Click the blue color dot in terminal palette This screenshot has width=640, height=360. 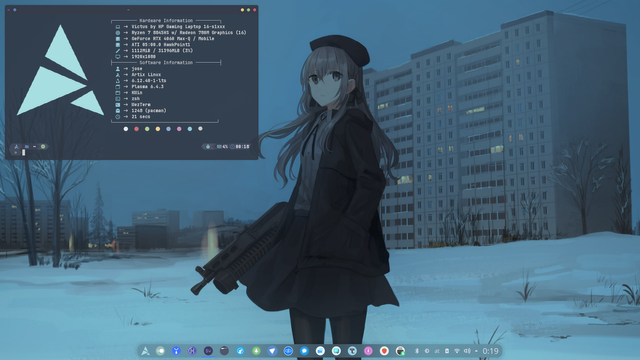coord(168,129)
